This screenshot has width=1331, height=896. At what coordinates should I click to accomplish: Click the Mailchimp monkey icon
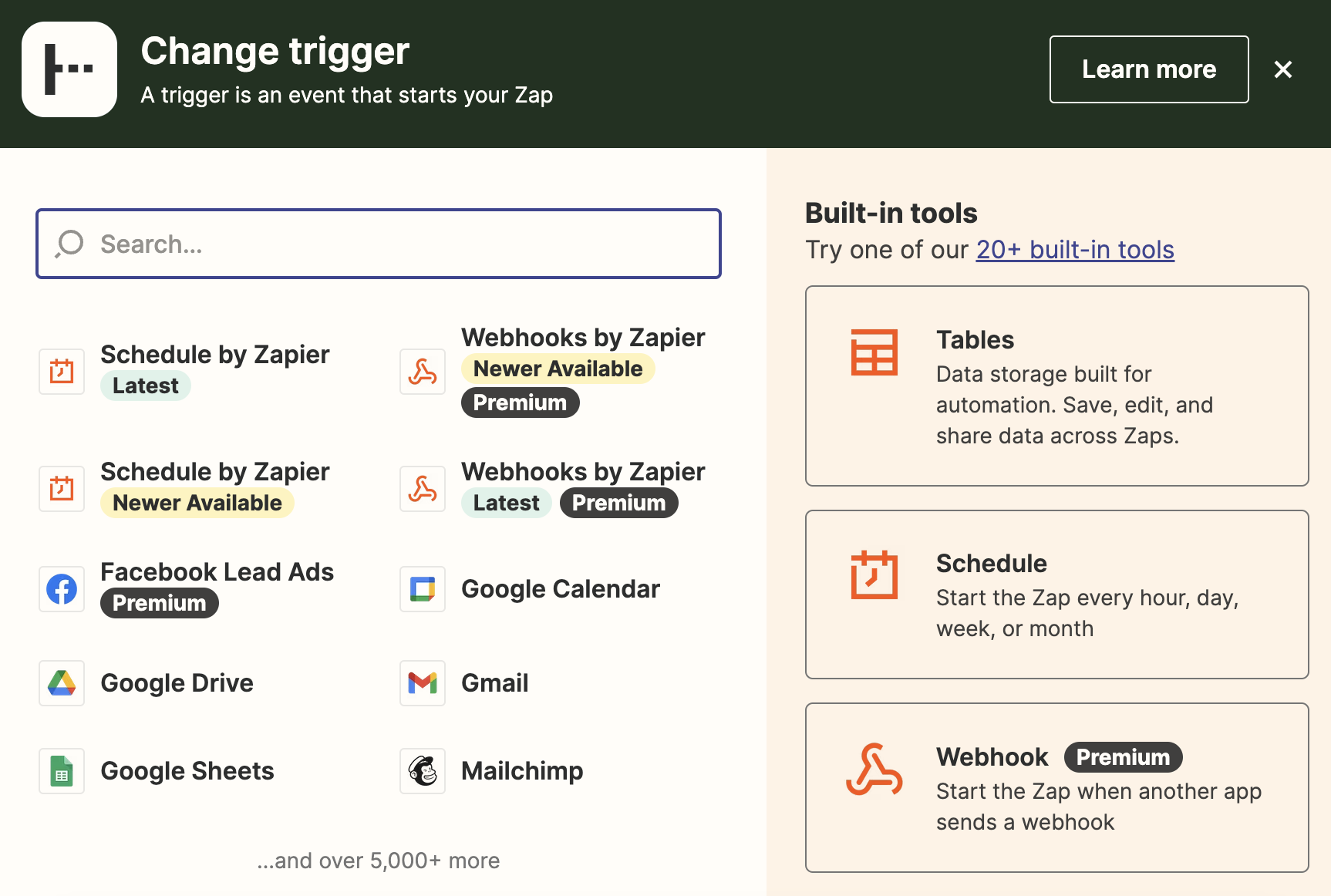pos(423,771)
